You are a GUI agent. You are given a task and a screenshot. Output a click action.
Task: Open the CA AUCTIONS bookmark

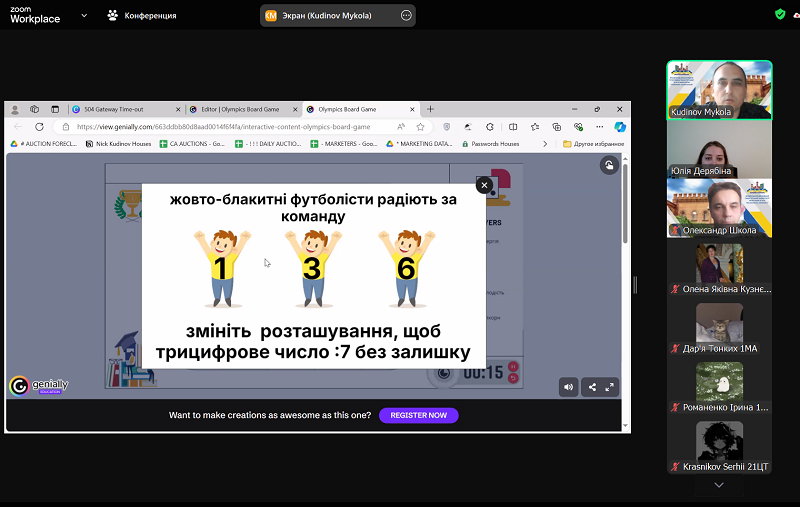point(192,144)
